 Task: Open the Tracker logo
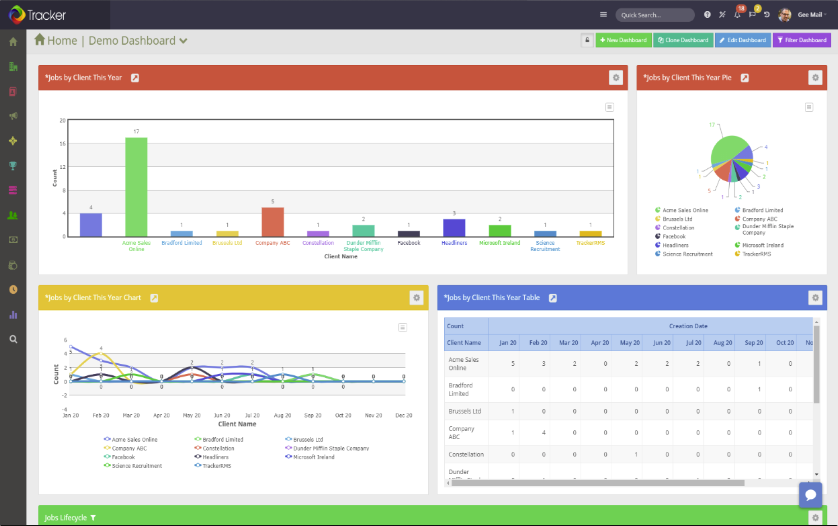pos(37,14)
